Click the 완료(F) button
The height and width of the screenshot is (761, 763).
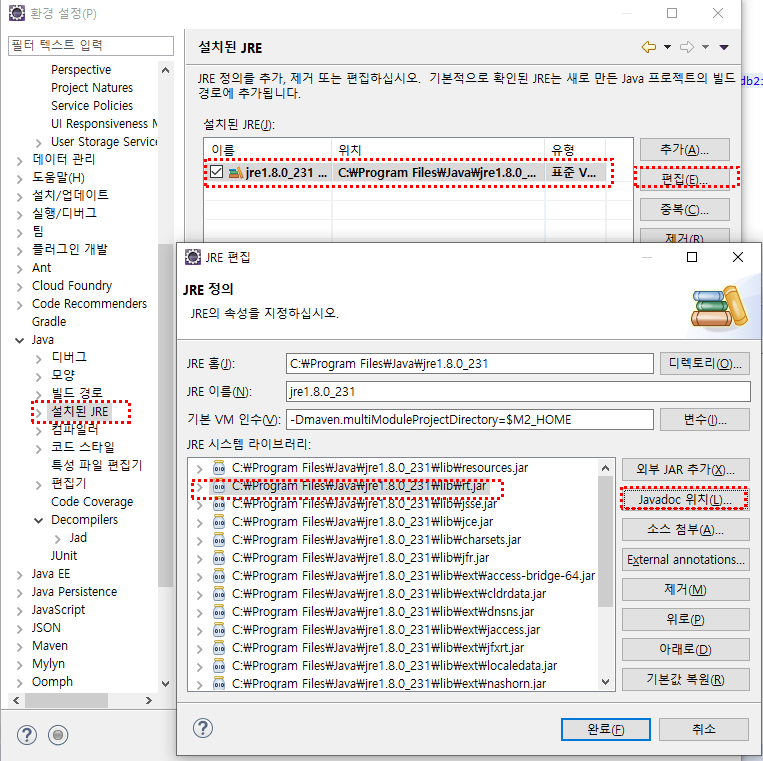605,729
